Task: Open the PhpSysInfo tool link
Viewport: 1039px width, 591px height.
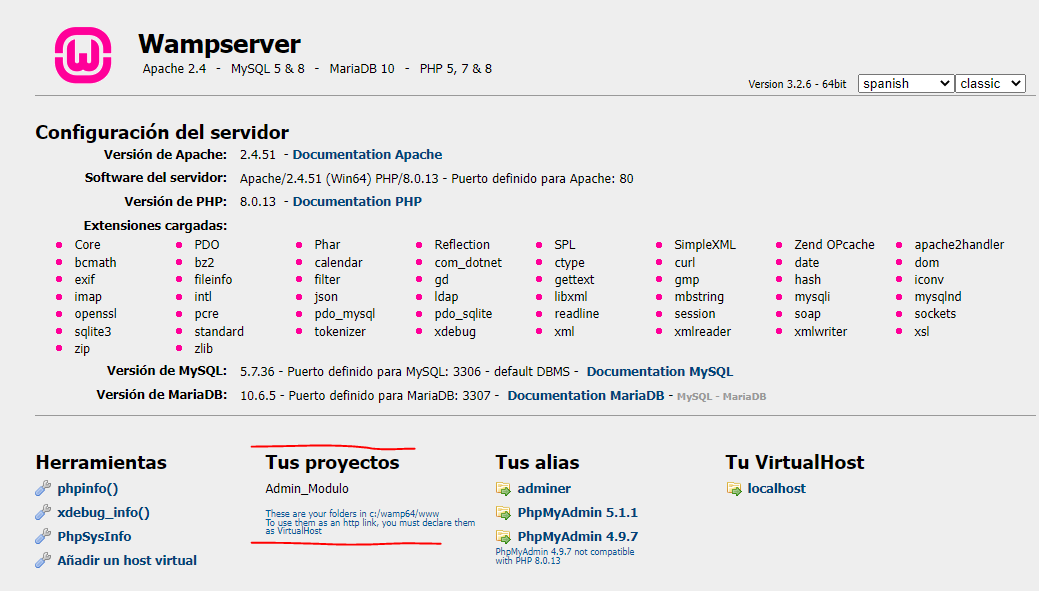Action: pyautogui.click(x=94, y=536)
